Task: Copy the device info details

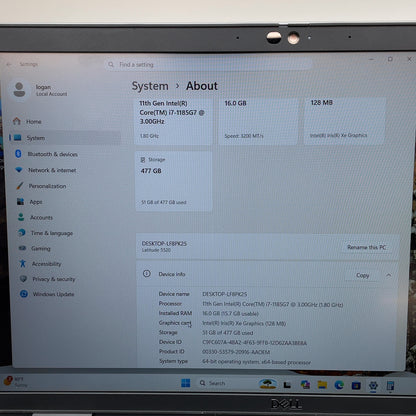Action: point(363,275)
